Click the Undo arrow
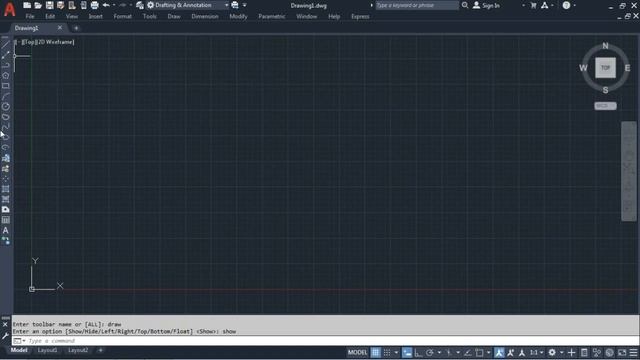This screenshot has width=640, height=360. point(106,5)
